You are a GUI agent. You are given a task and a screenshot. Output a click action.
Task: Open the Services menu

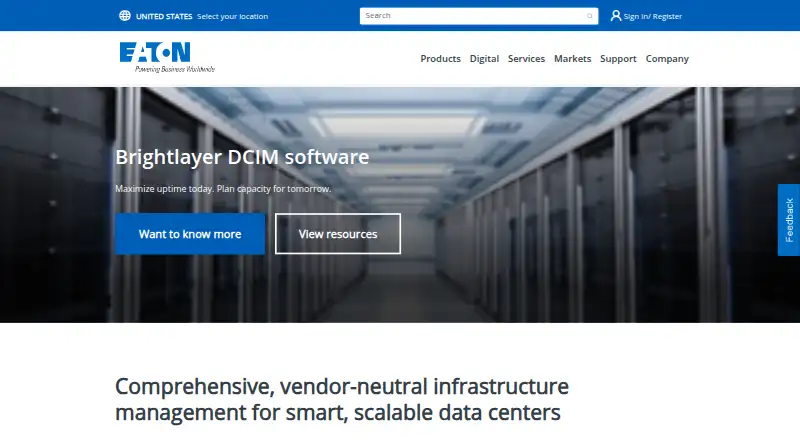point(526,59)
